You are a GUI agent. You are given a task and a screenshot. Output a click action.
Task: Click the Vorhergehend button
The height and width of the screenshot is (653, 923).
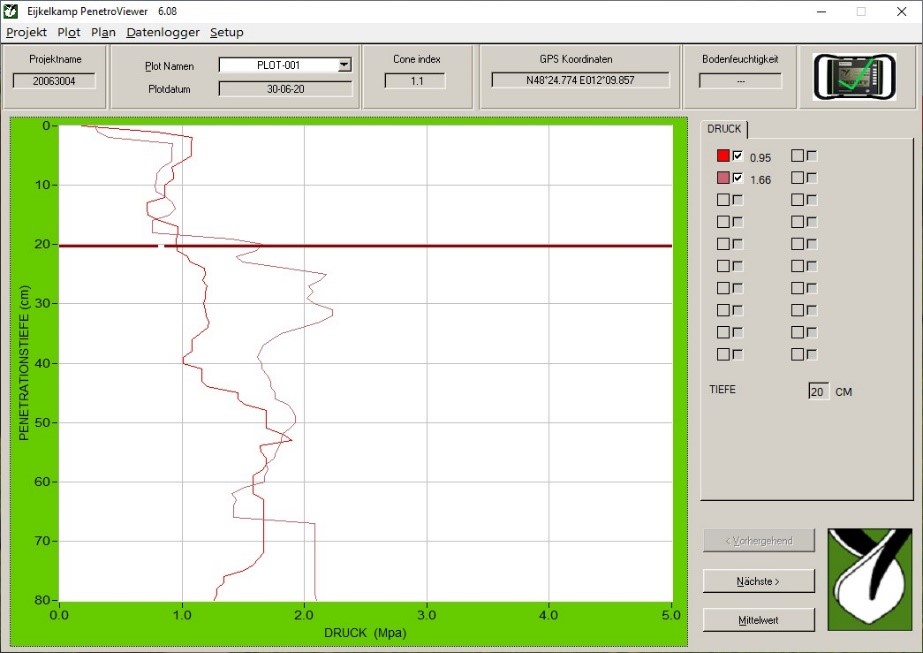pyautogui.click(x=758, y=540)
